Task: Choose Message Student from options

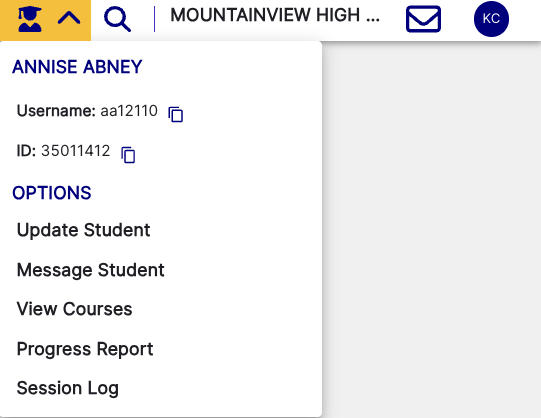Action: tap(90, 270)
